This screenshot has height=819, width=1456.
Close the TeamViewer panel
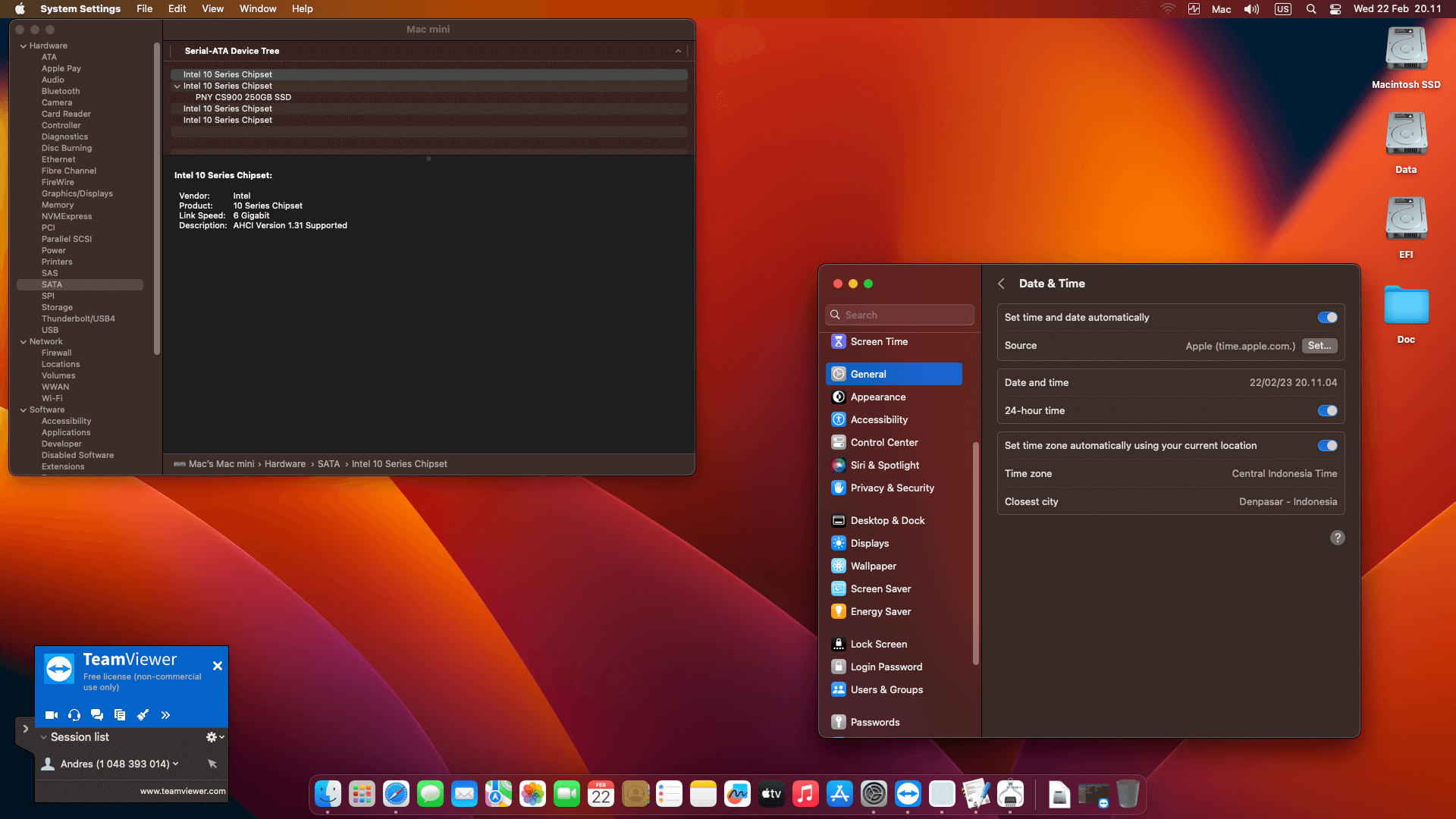pyautogui.click(x=218, y=666)
